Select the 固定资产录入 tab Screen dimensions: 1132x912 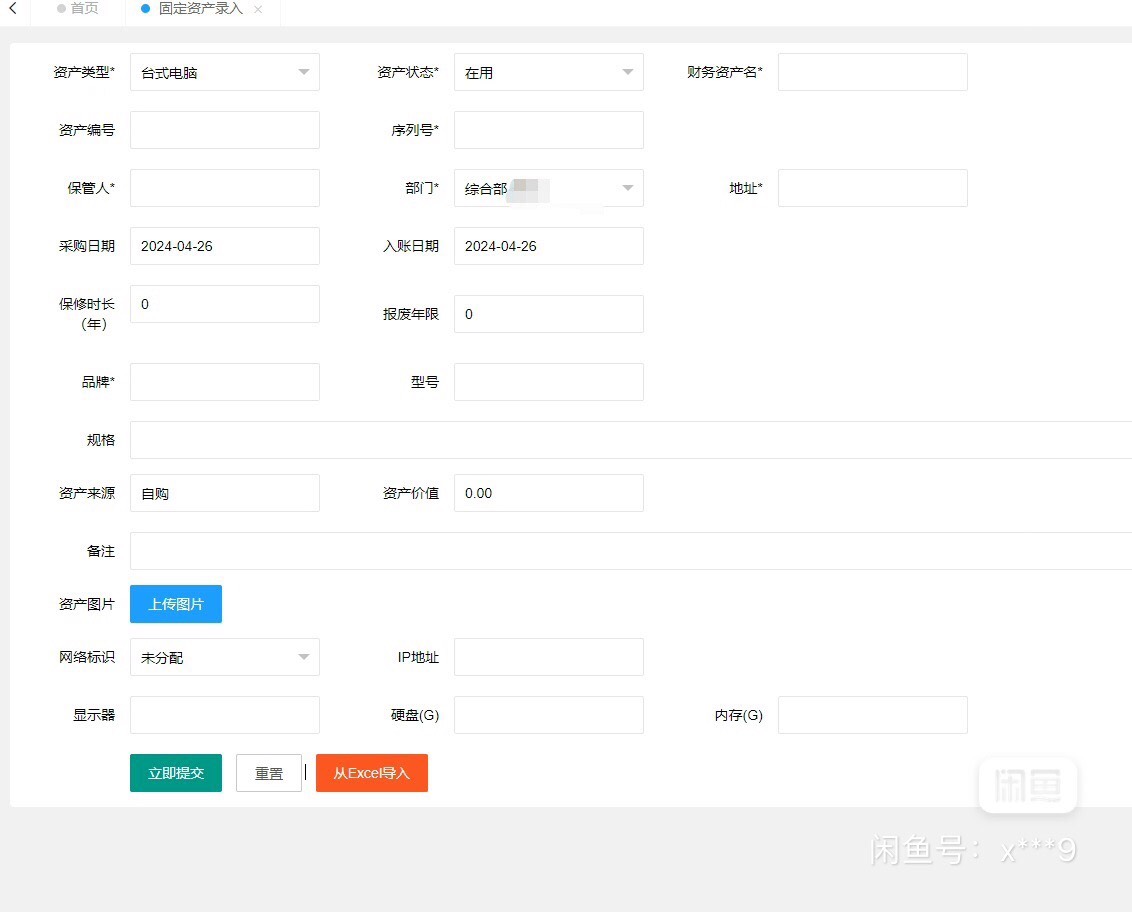point(199,9)
